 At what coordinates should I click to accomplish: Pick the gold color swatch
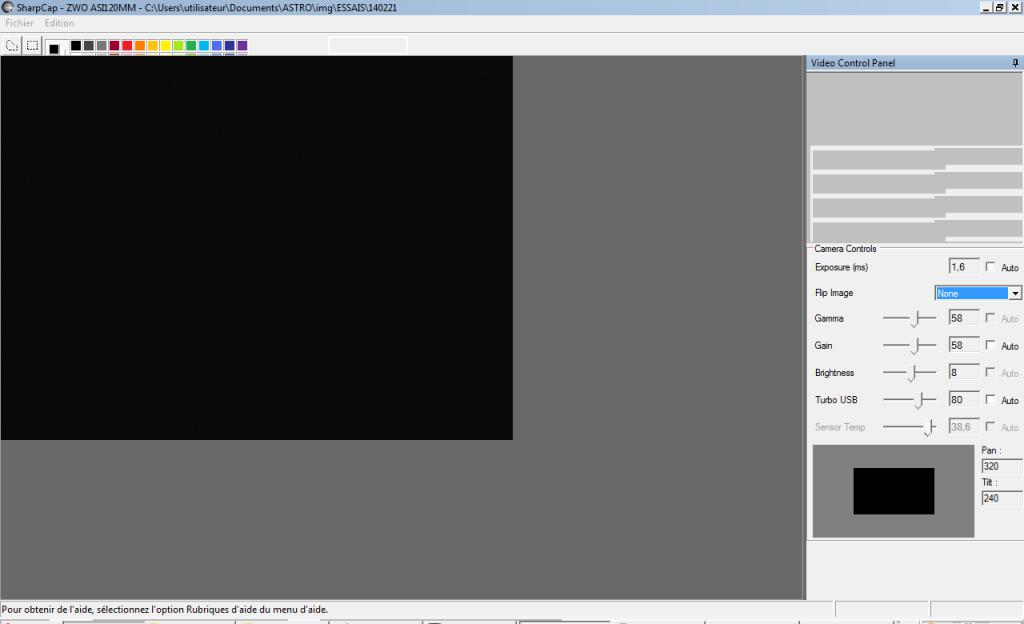coord(153,46)
